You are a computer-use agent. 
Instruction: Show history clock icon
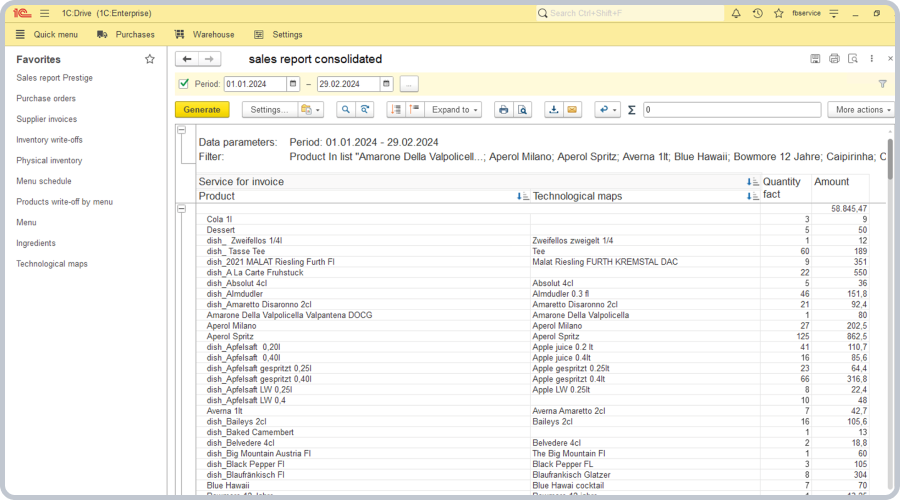(x=757, y=13)
